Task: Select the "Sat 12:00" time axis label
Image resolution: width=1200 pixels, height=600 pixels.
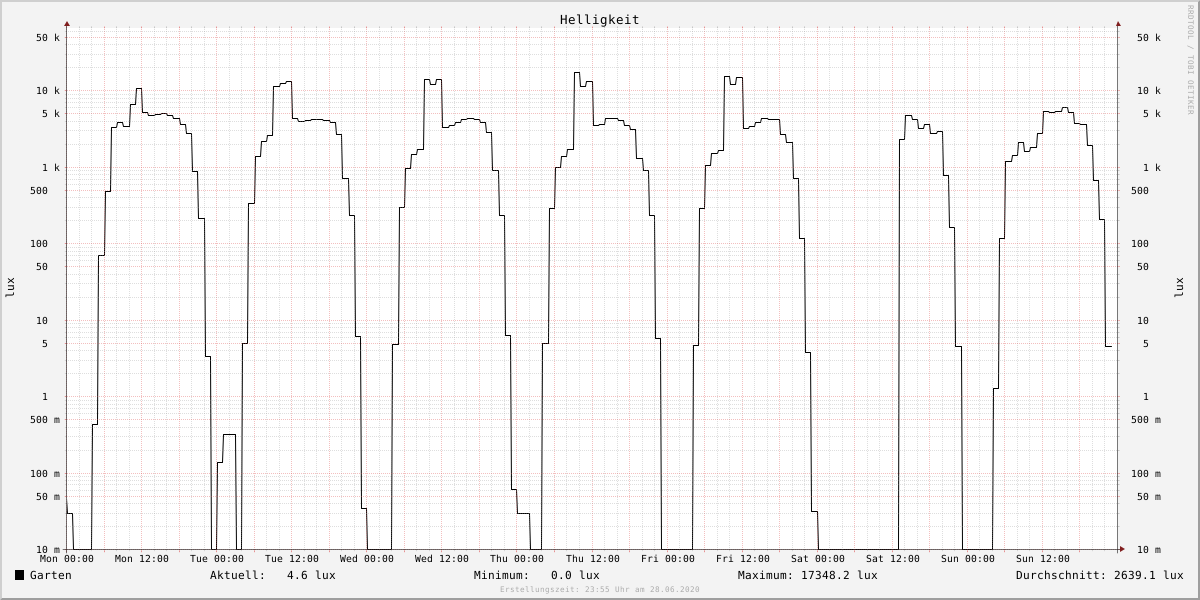Action: [x=893, y=559]
